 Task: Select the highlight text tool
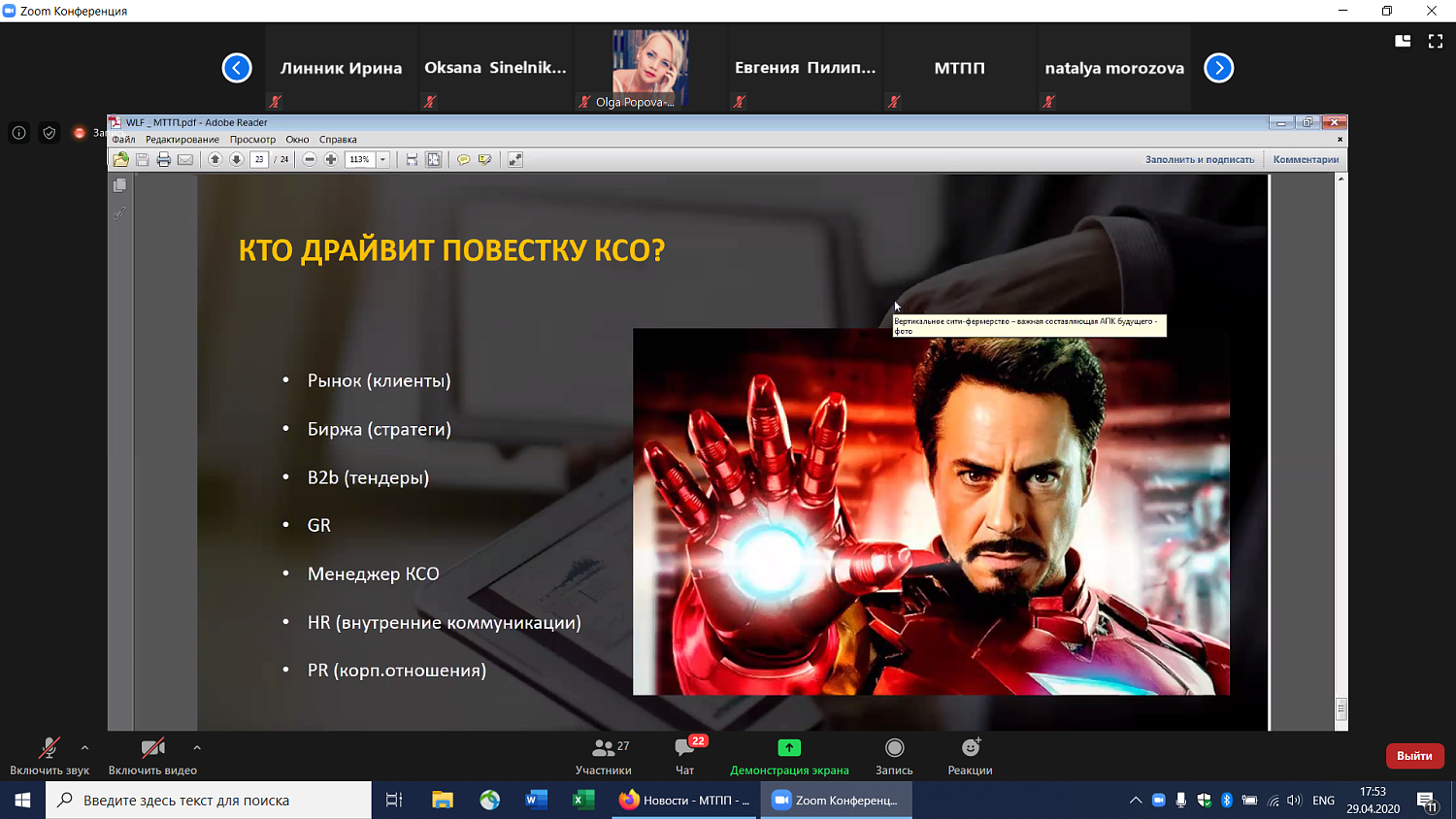pyautogui.click(x=484, y=159)
